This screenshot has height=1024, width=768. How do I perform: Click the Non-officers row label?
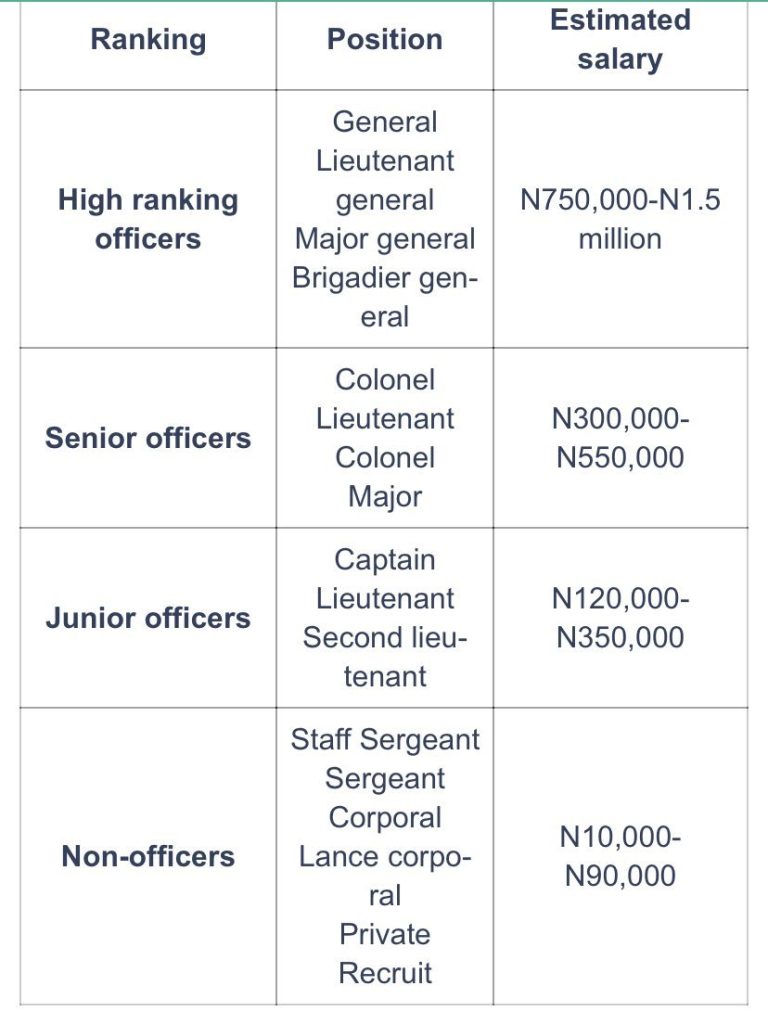pyautogui.click(x=148, y=856)
